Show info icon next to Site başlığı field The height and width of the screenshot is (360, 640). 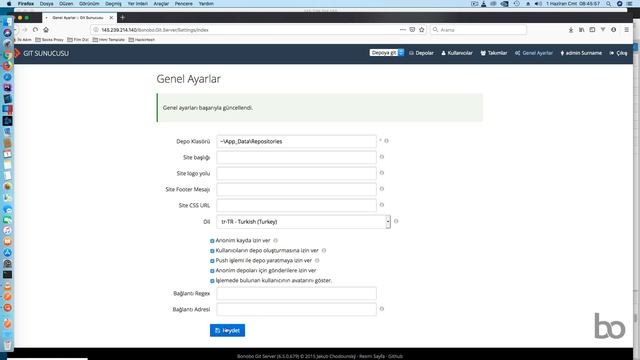382,157
